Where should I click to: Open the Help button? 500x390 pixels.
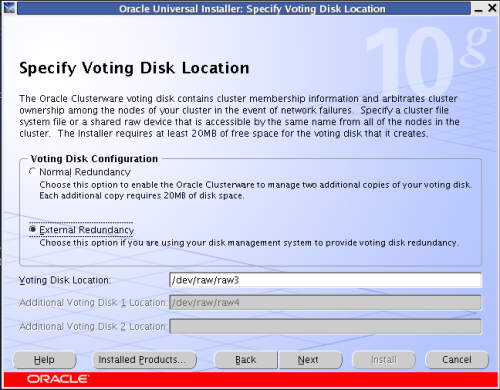(x=44, y=360)
